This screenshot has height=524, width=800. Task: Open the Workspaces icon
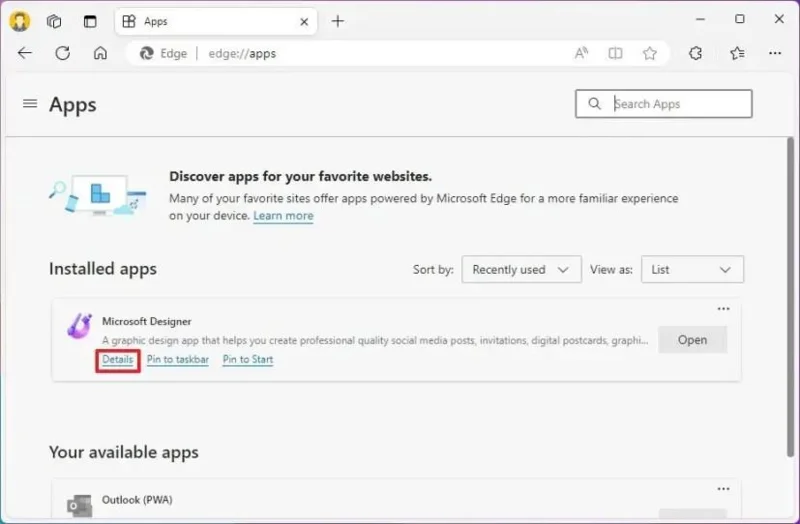coord(54,21)
